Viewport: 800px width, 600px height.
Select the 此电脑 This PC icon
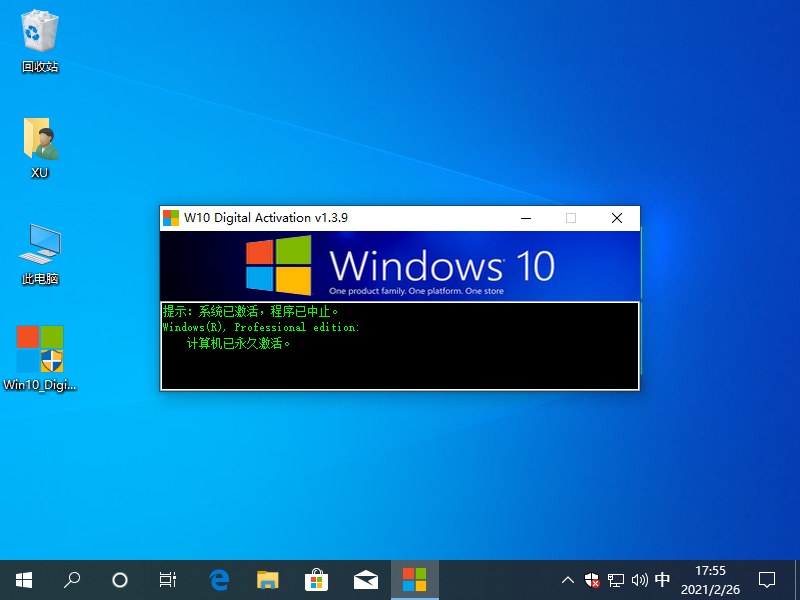40,245
